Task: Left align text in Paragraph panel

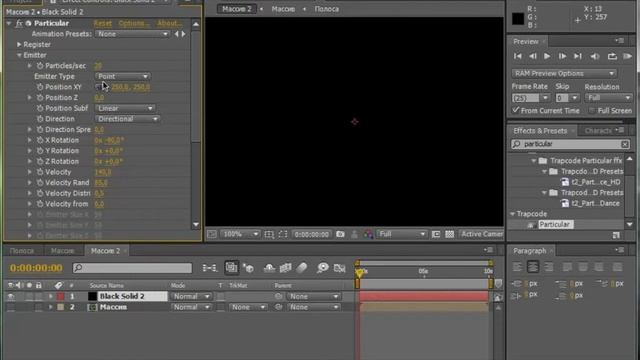Action: tap(517, 267)
